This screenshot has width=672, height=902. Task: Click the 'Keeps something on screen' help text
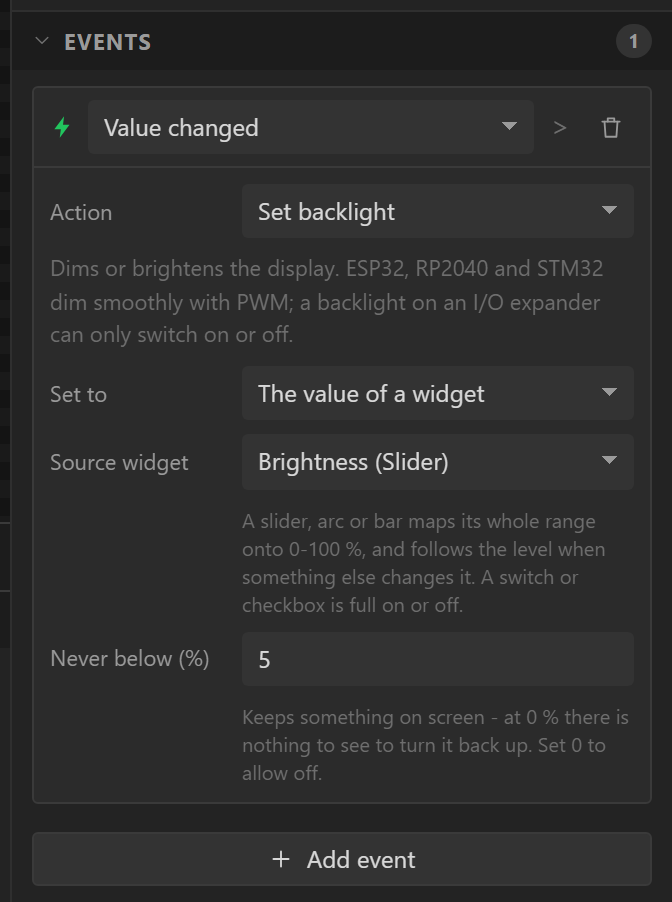click(435, 745)
